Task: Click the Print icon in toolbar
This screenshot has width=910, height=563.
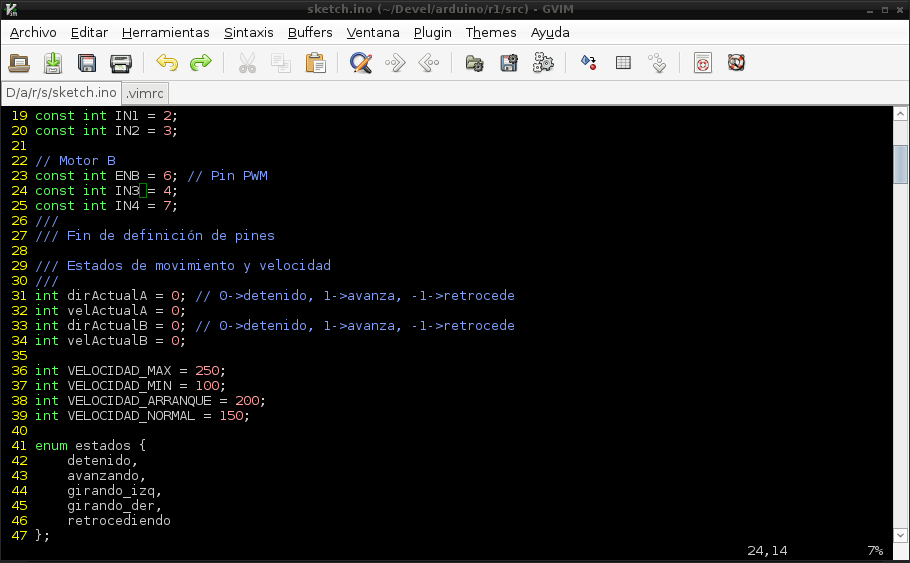Action: 121,63
